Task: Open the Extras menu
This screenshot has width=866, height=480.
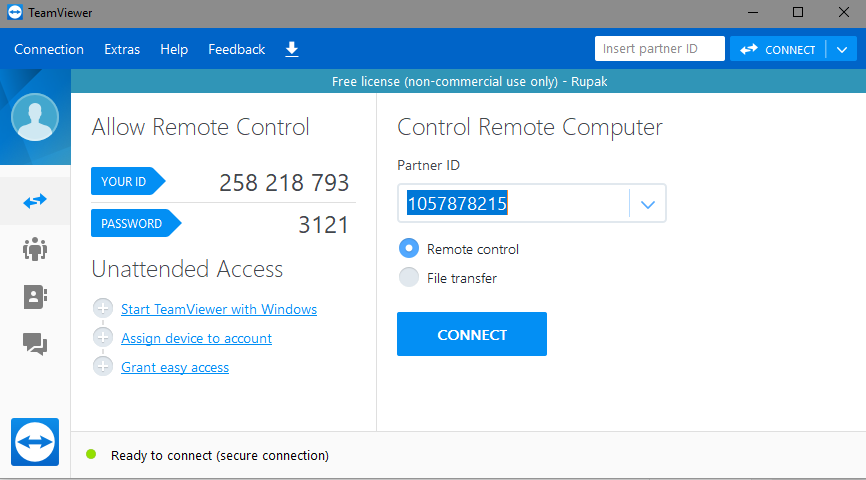Action: click(122, 49)
